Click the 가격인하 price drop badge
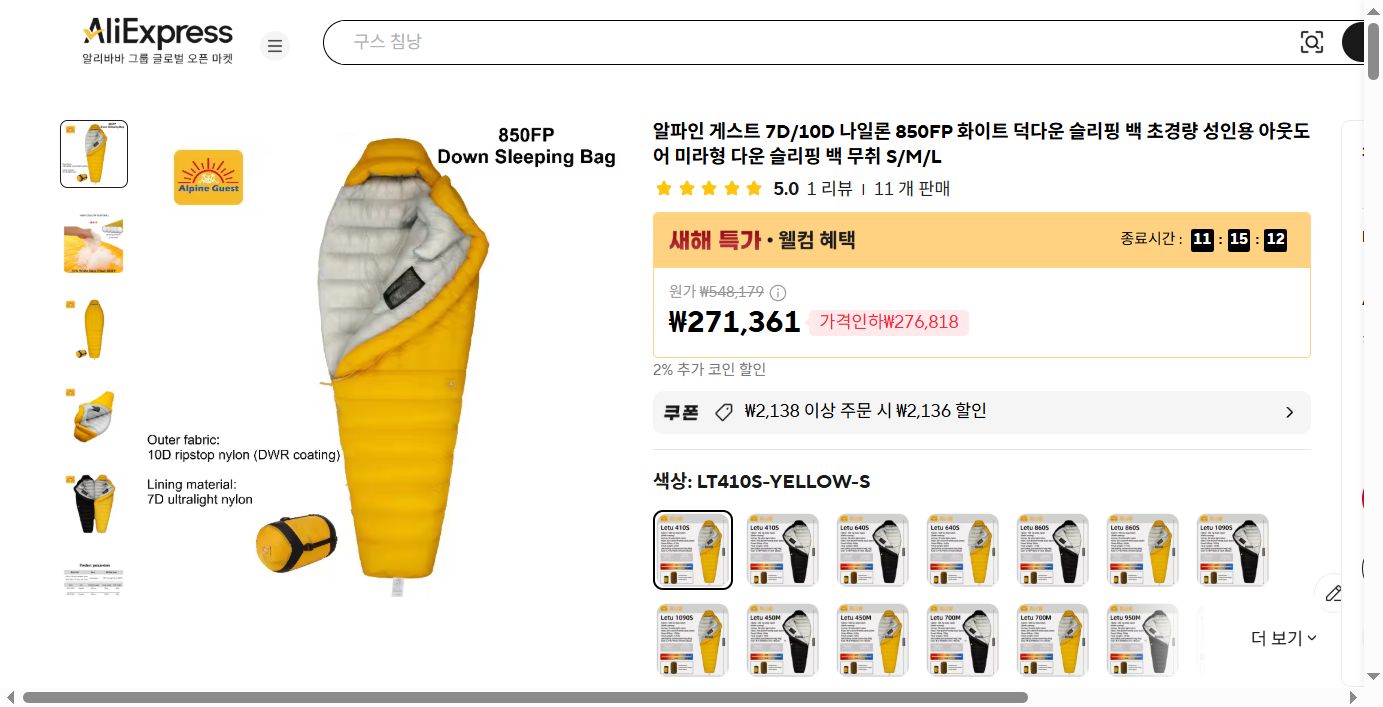1383x707 pixels. point(888,322)
